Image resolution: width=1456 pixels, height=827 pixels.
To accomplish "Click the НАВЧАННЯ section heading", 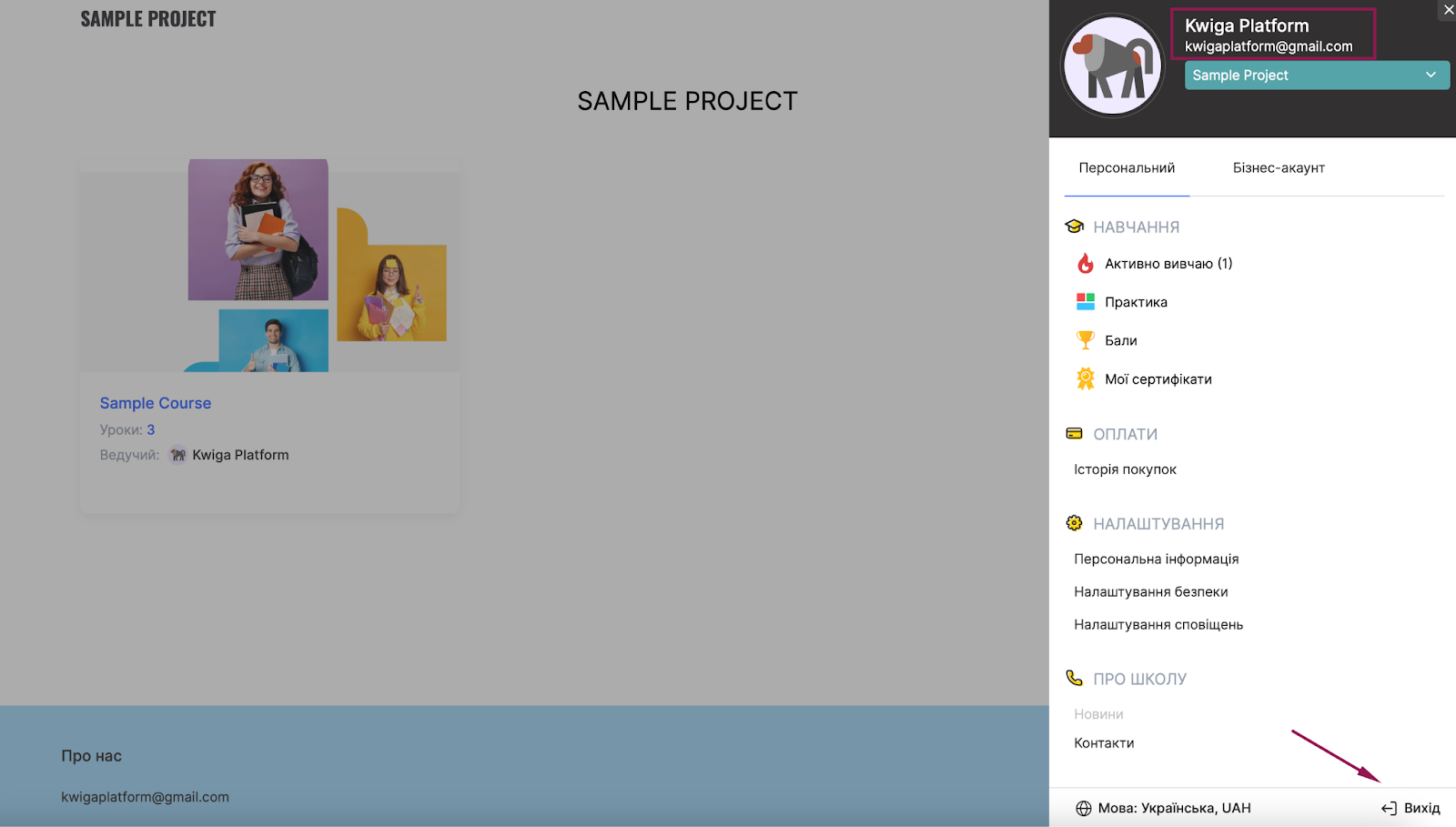I will (1136, 227).
